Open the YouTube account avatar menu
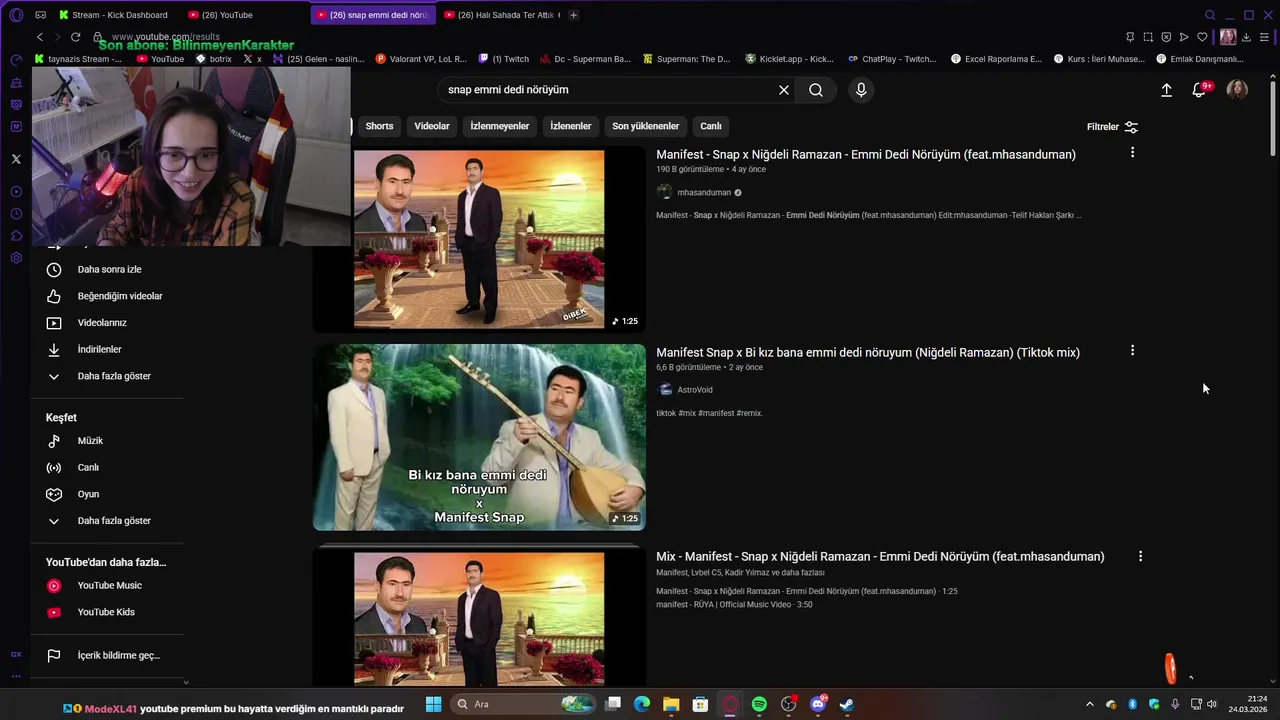 tap(1237, 90)
